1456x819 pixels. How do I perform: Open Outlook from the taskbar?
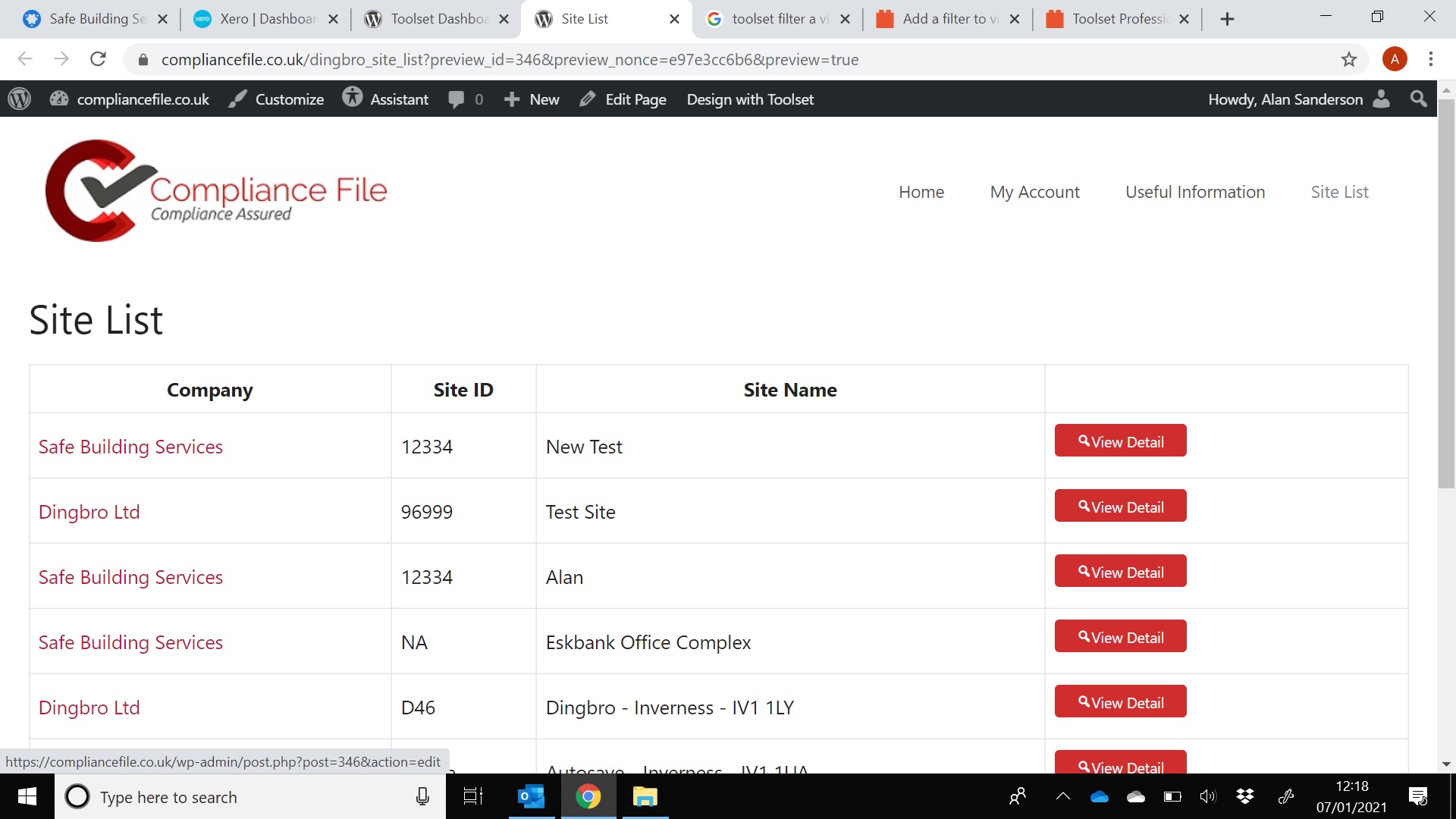coord(531,797)
